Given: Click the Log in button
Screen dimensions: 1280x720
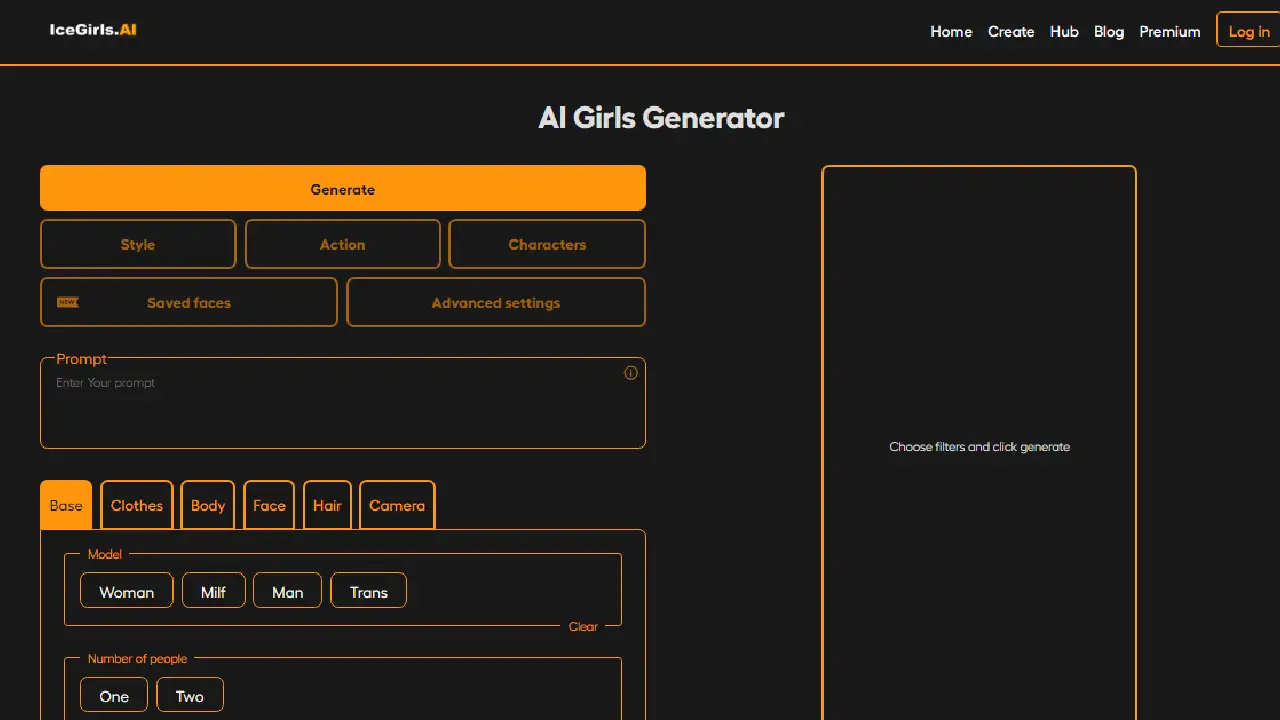Looking at the screenshot, I should [1248, 31].
